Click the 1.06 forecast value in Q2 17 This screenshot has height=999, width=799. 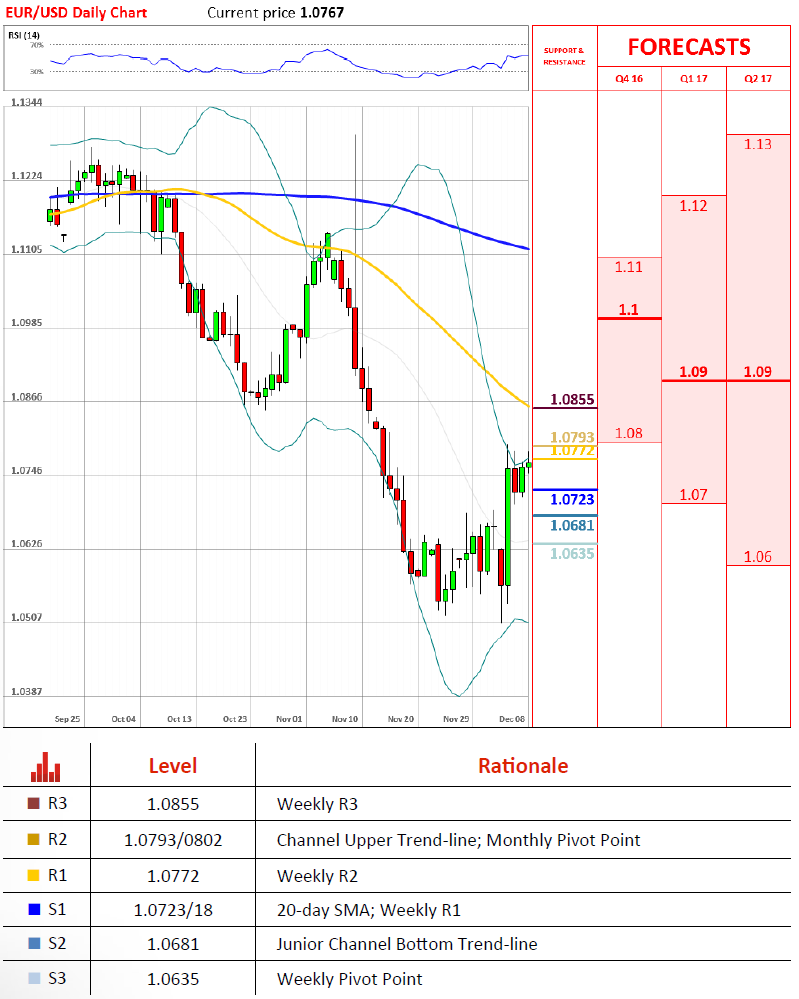tap(758, 557)
